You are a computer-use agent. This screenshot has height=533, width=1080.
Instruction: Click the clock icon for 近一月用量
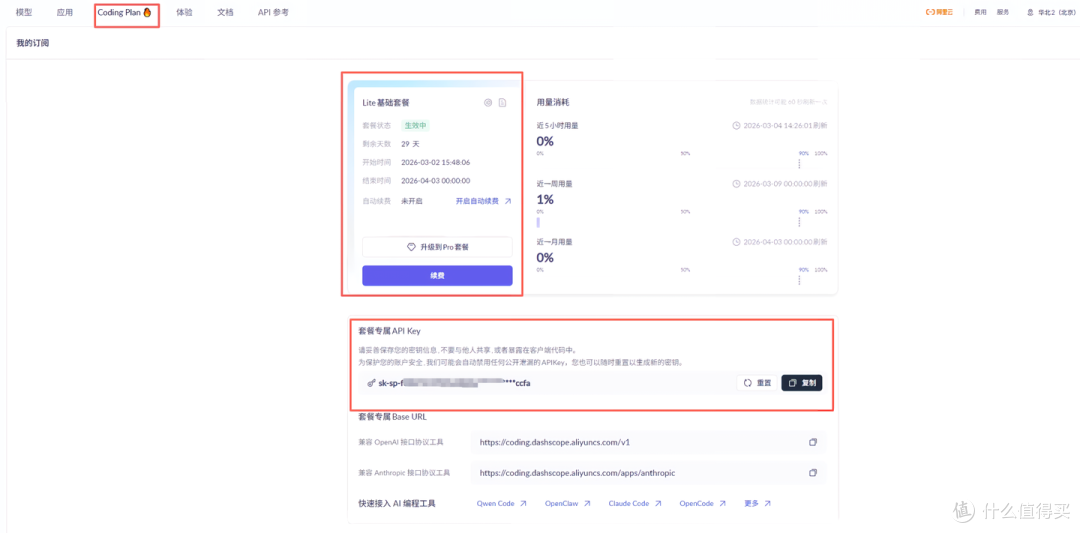click(x=736, y=242)
